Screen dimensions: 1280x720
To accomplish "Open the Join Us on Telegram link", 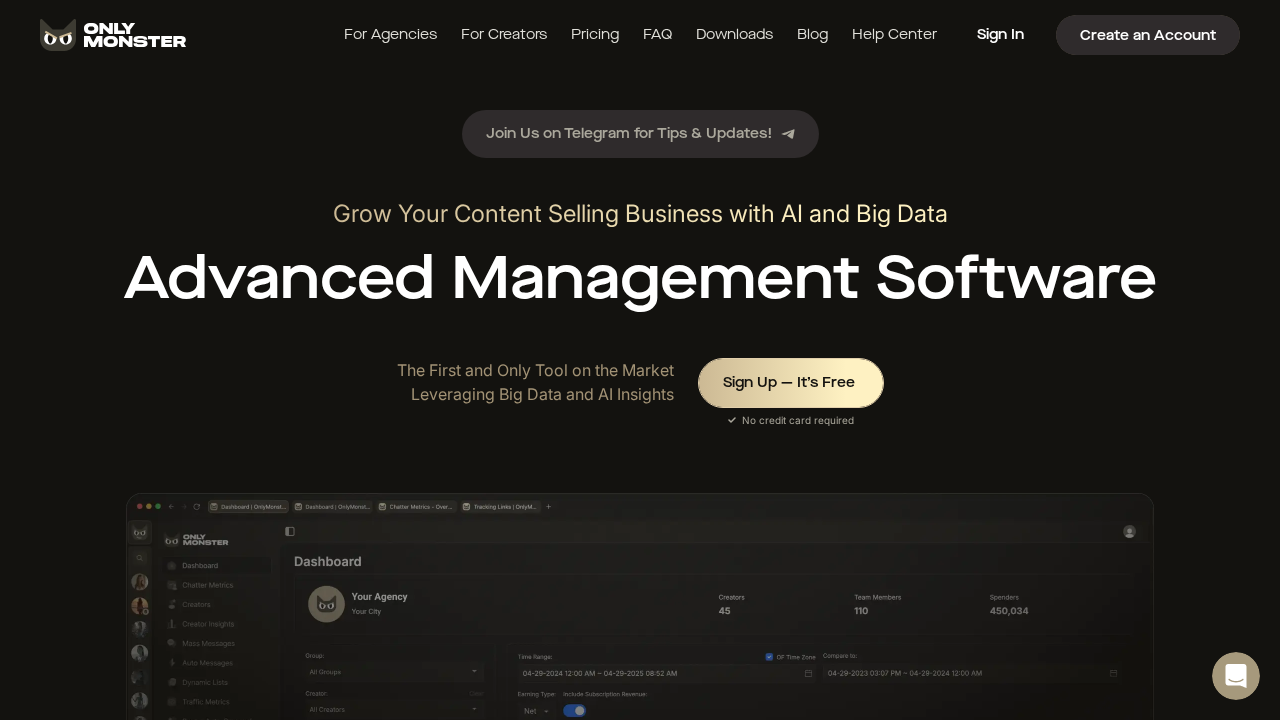I will (640, 134).
